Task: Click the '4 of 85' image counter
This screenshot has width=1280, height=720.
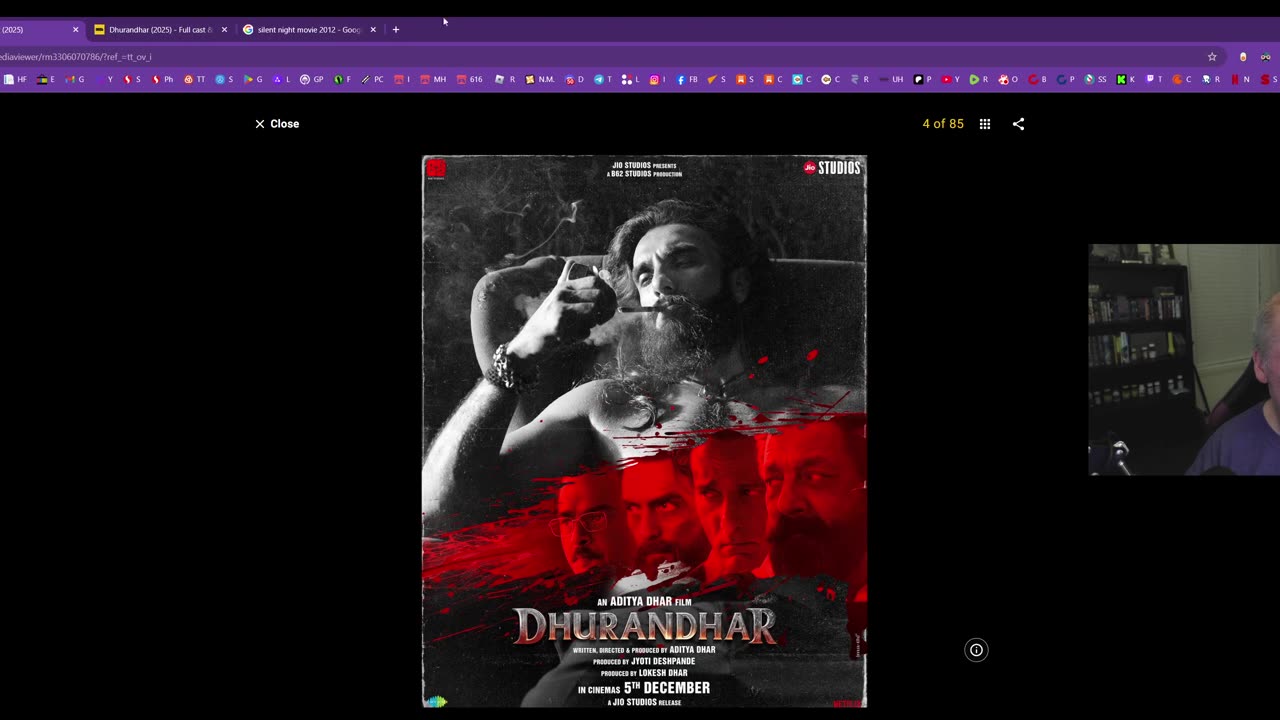Action: click(x=943, y=124)
